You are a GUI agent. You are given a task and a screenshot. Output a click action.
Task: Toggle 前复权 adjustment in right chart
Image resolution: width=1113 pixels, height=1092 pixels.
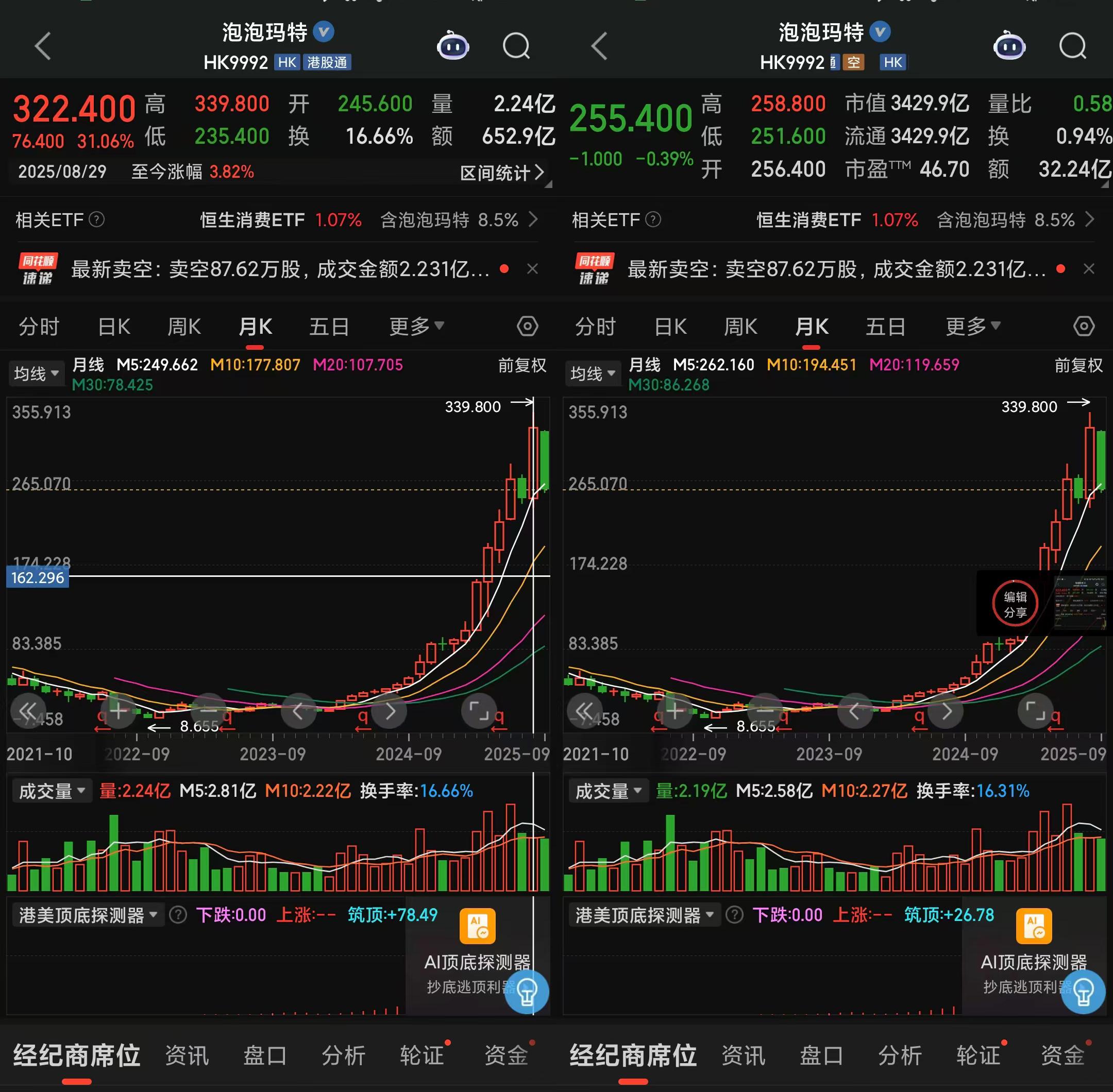pyautogui.click(x=1078, y=365)
